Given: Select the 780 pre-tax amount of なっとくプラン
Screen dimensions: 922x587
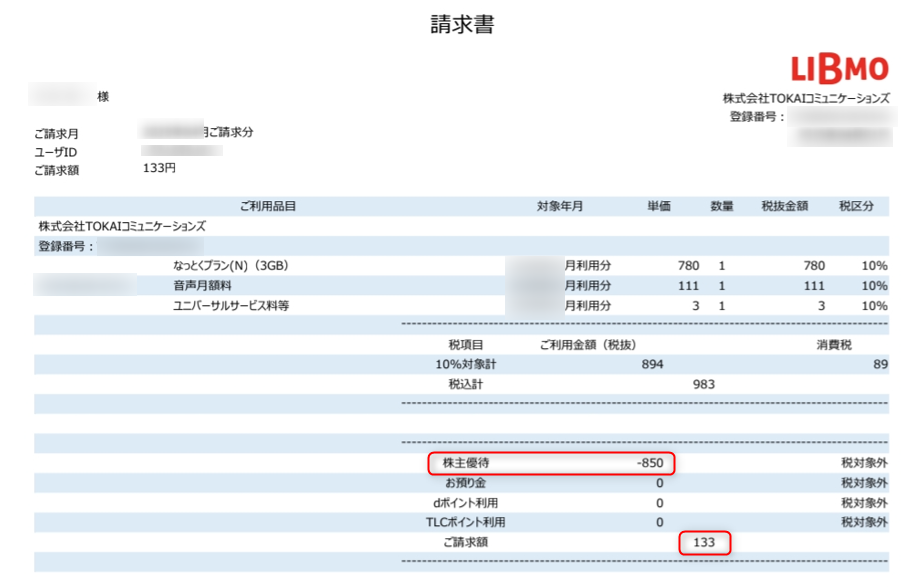Looking at the screenshot, I should [814, 266].
